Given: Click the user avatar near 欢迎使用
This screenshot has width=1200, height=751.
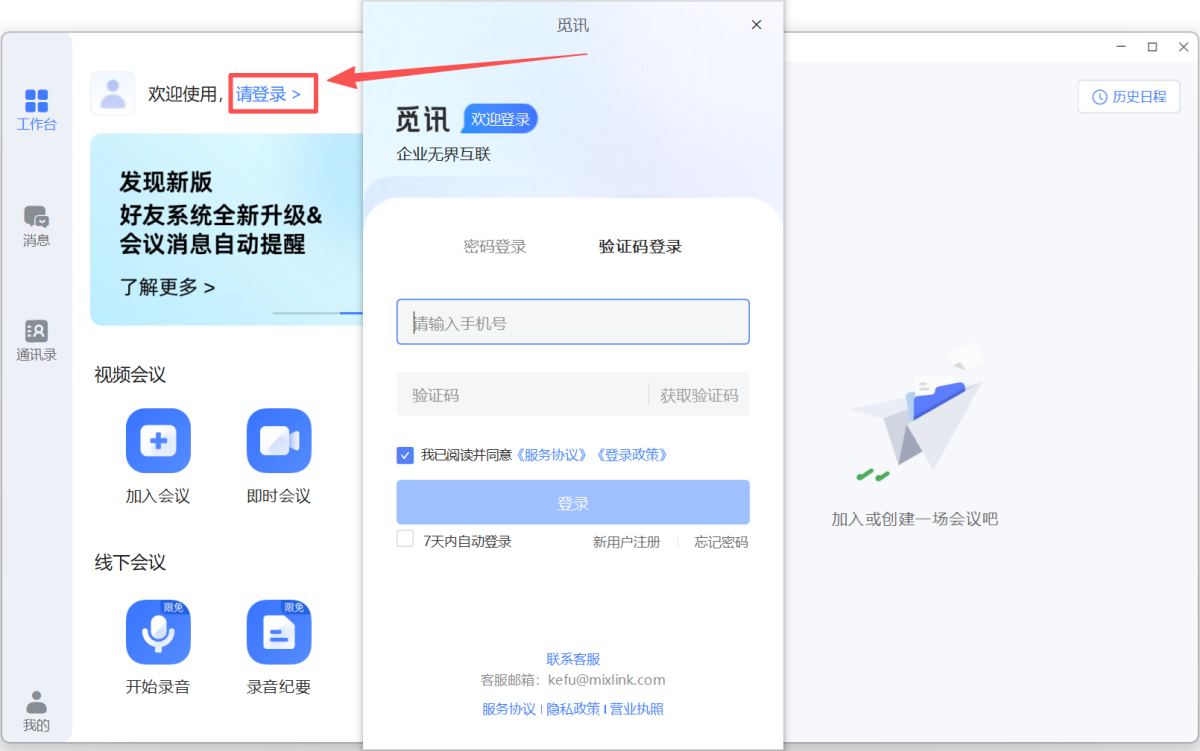Looking at the screenshot, I should point(112,92).
